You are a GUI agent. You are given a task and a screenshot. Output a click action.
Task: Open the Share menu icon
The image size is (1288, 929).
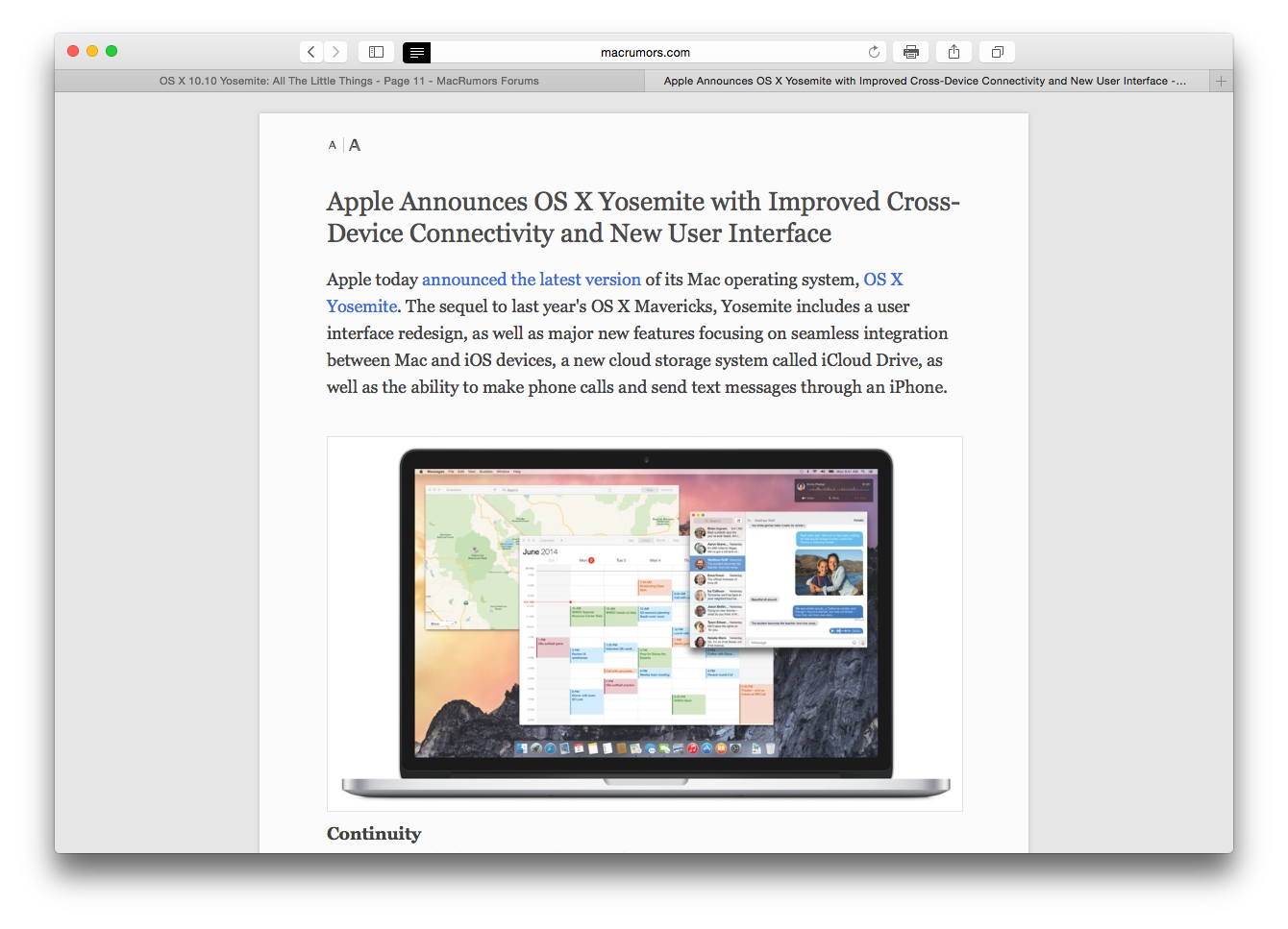[x=954, y=52]
